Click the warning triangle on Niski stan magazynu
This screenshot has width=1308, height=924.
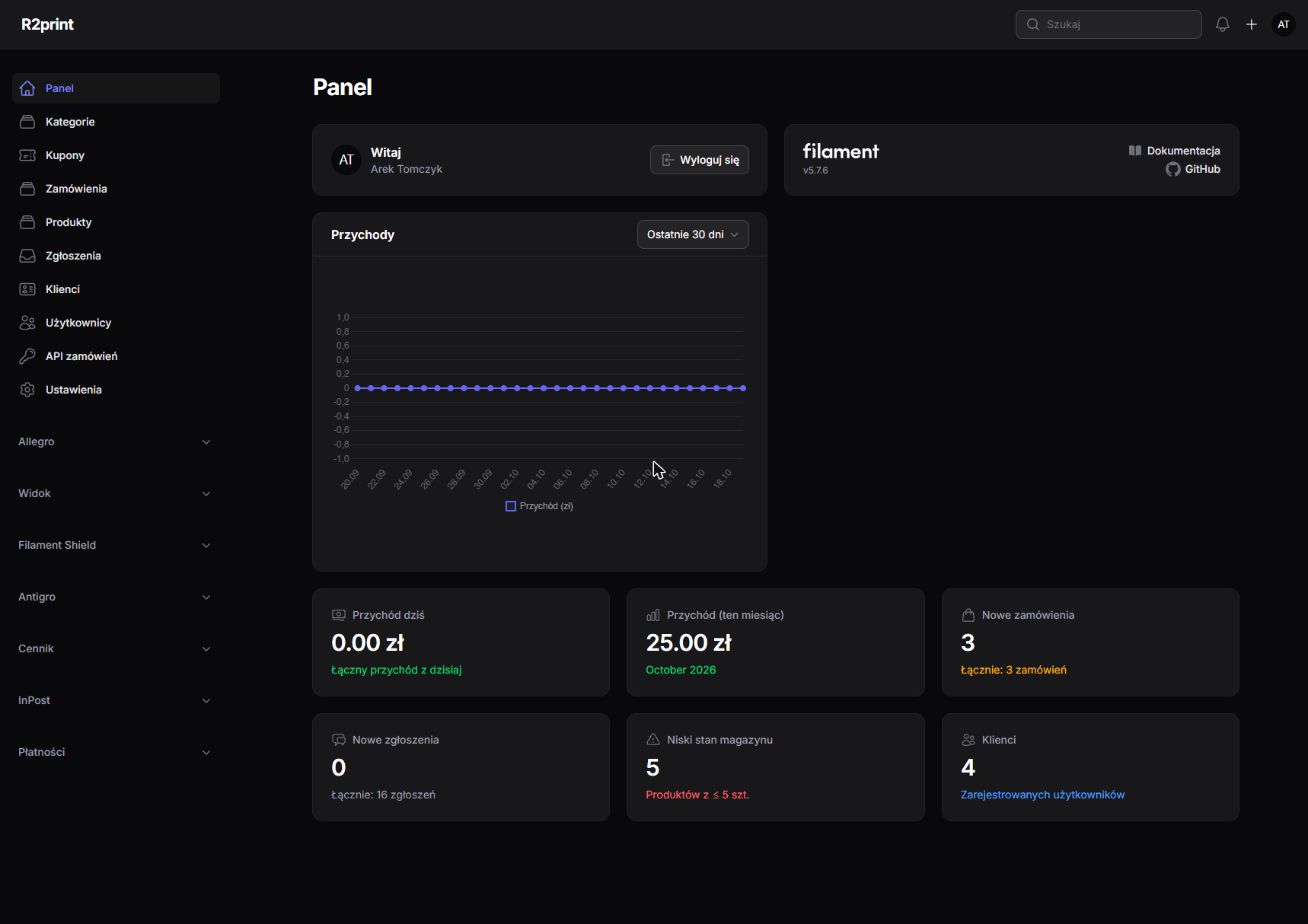point(653,740)
